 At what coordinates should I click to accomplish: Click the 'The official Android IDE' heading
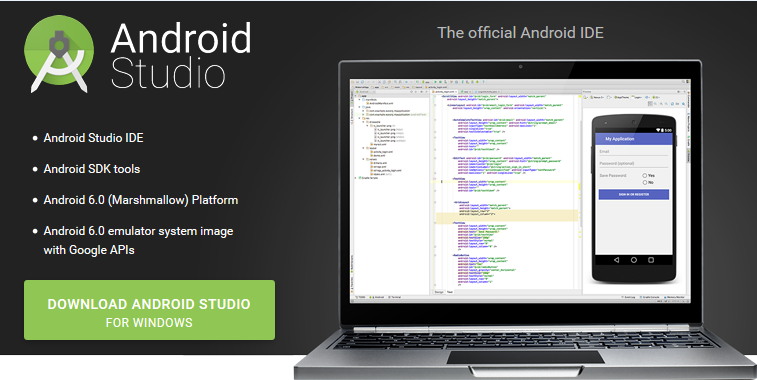tap(520, 33)
